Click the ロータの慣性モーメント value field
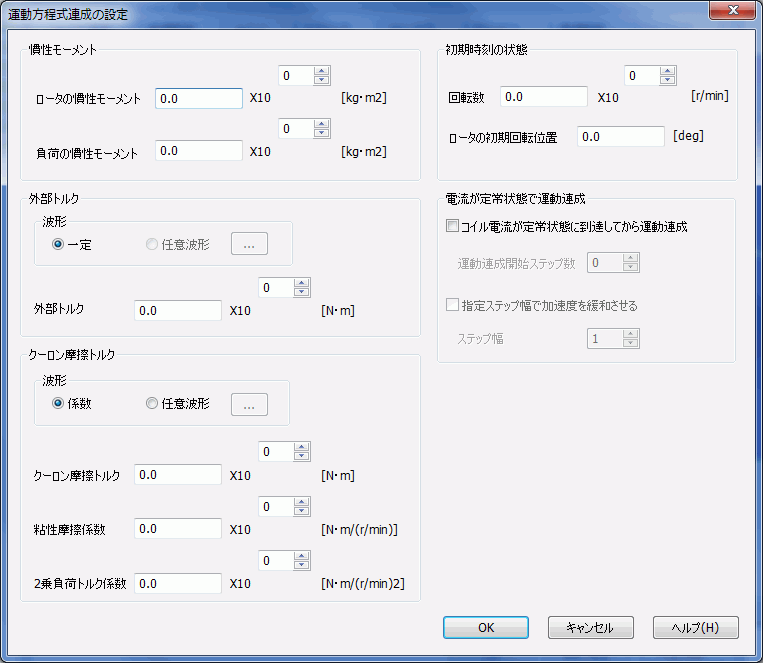 (198, 98)
